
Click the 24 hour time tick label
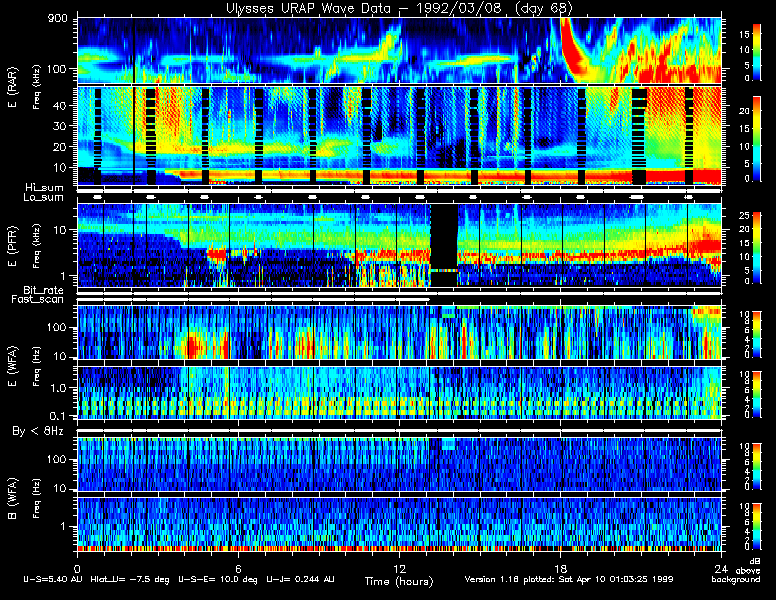721,568
